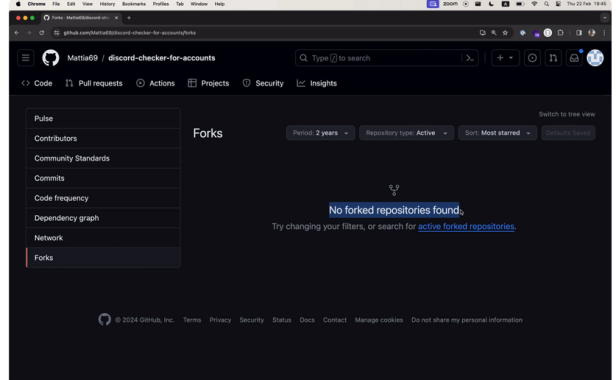Open the Manage cookies footer link
The image size is (616, 380).
pyautogui.click(x=379, y=320)
